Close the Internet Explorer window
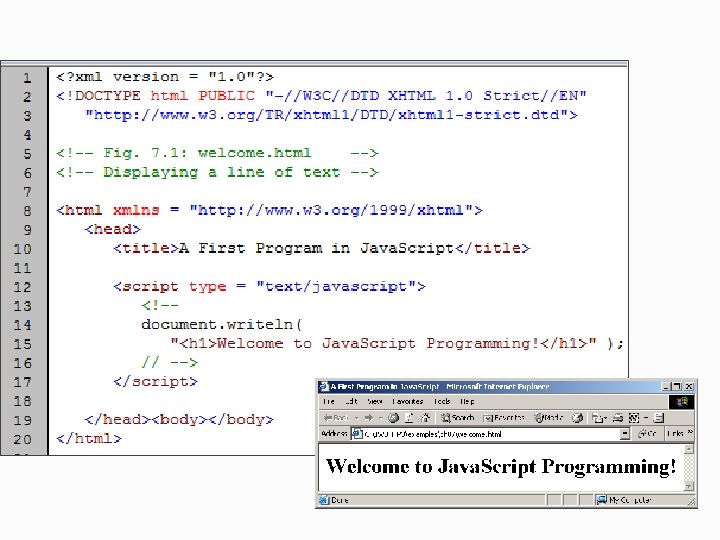The width and height of the screenshot is (720, 540). (x=689, y=387)
